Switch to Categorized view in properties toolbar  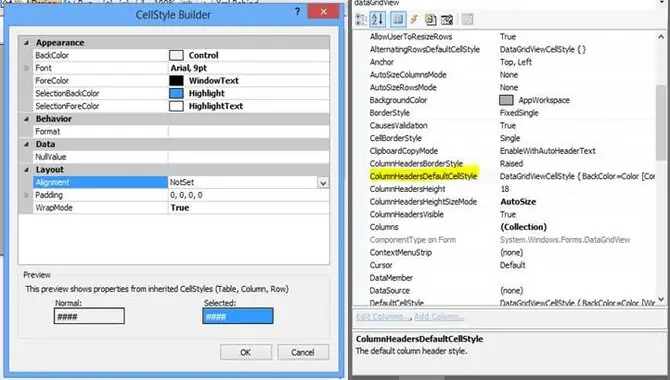(361, 19)
